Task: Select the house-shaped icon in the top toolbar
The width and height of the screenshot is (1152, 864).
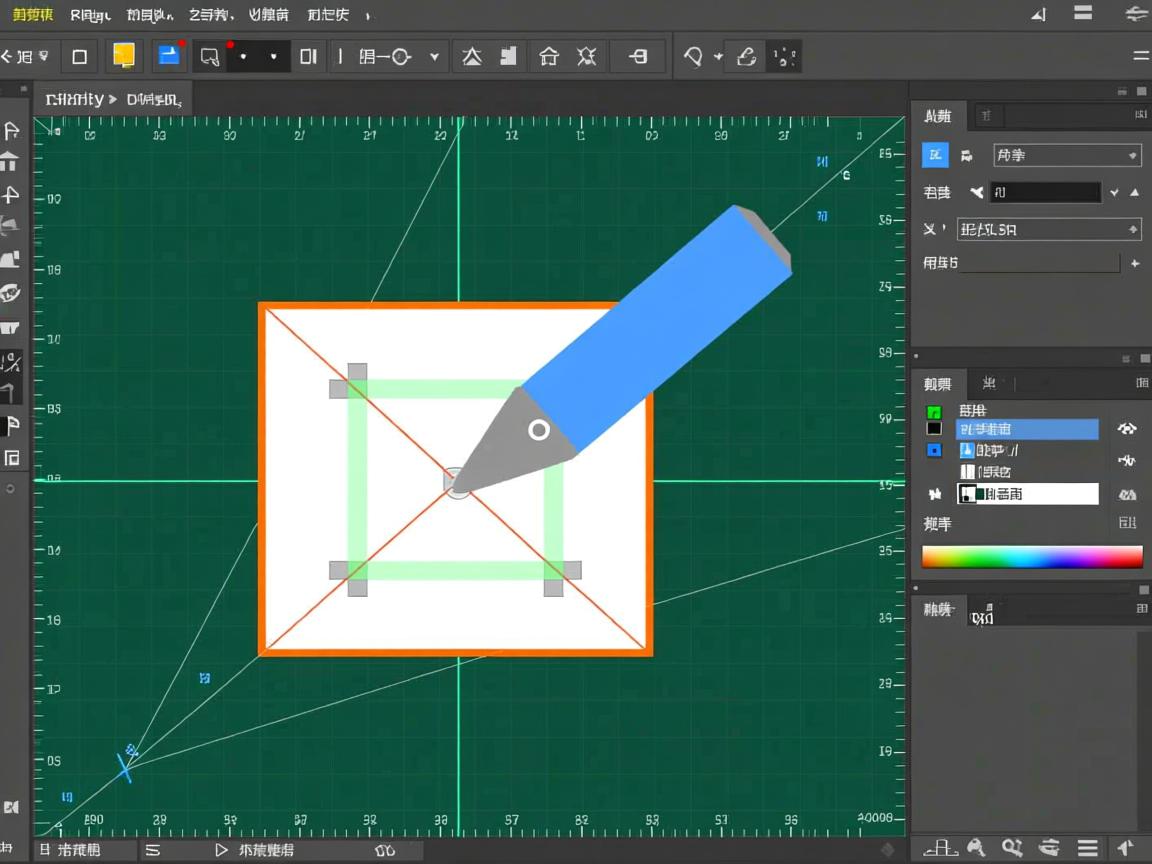Action: [549, 57]
